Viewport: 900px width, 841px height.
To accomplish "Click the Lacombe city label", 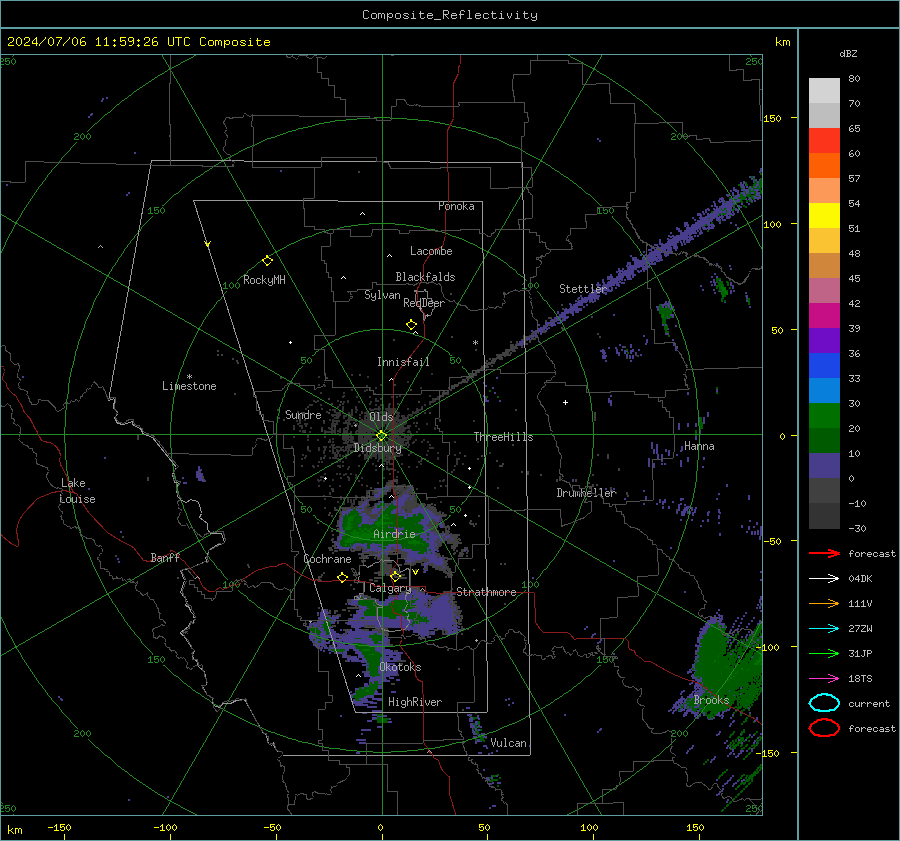I will [x=431, y=251].
